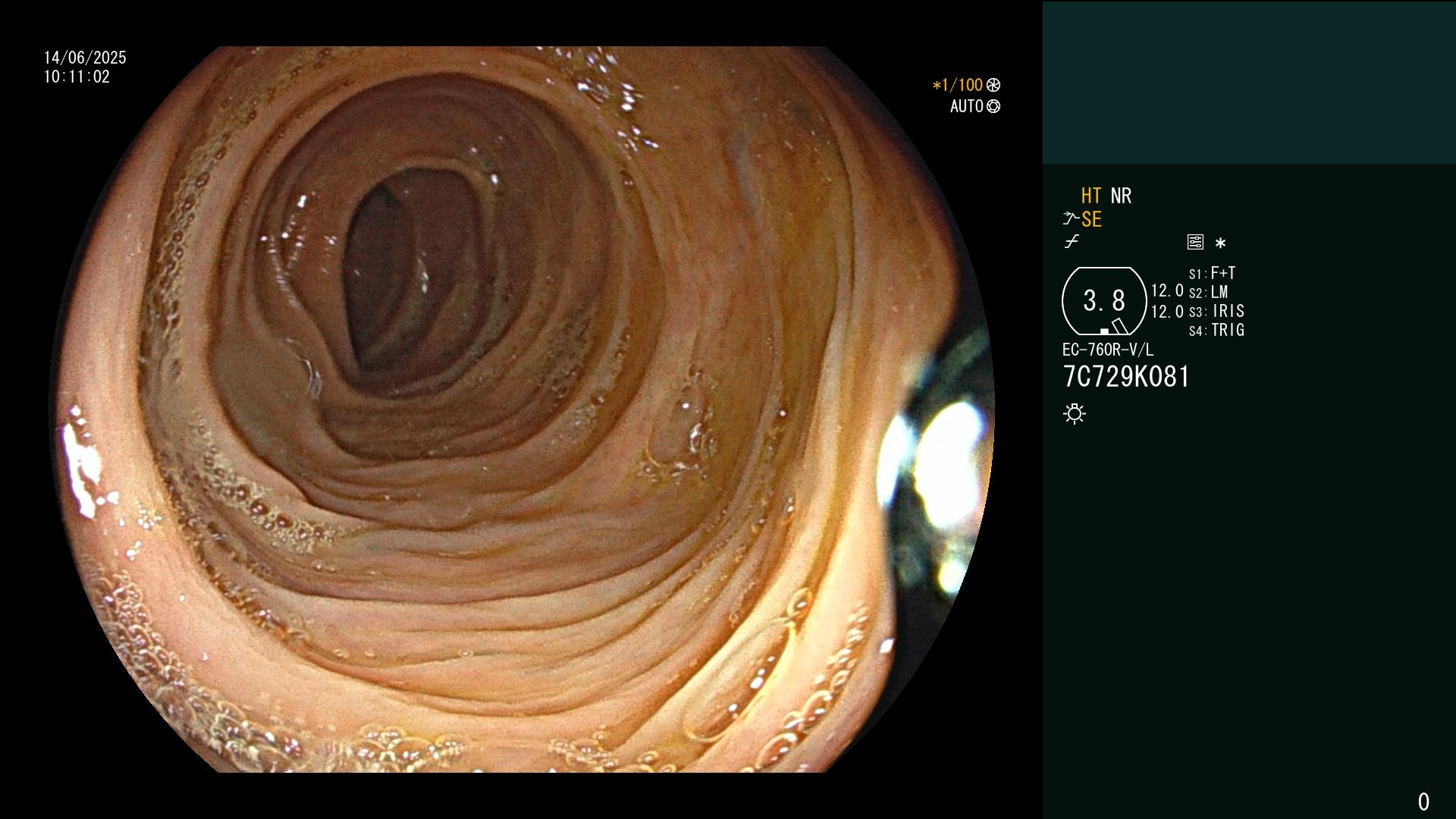Click the image counter 0

click(x=1423, y=802)
